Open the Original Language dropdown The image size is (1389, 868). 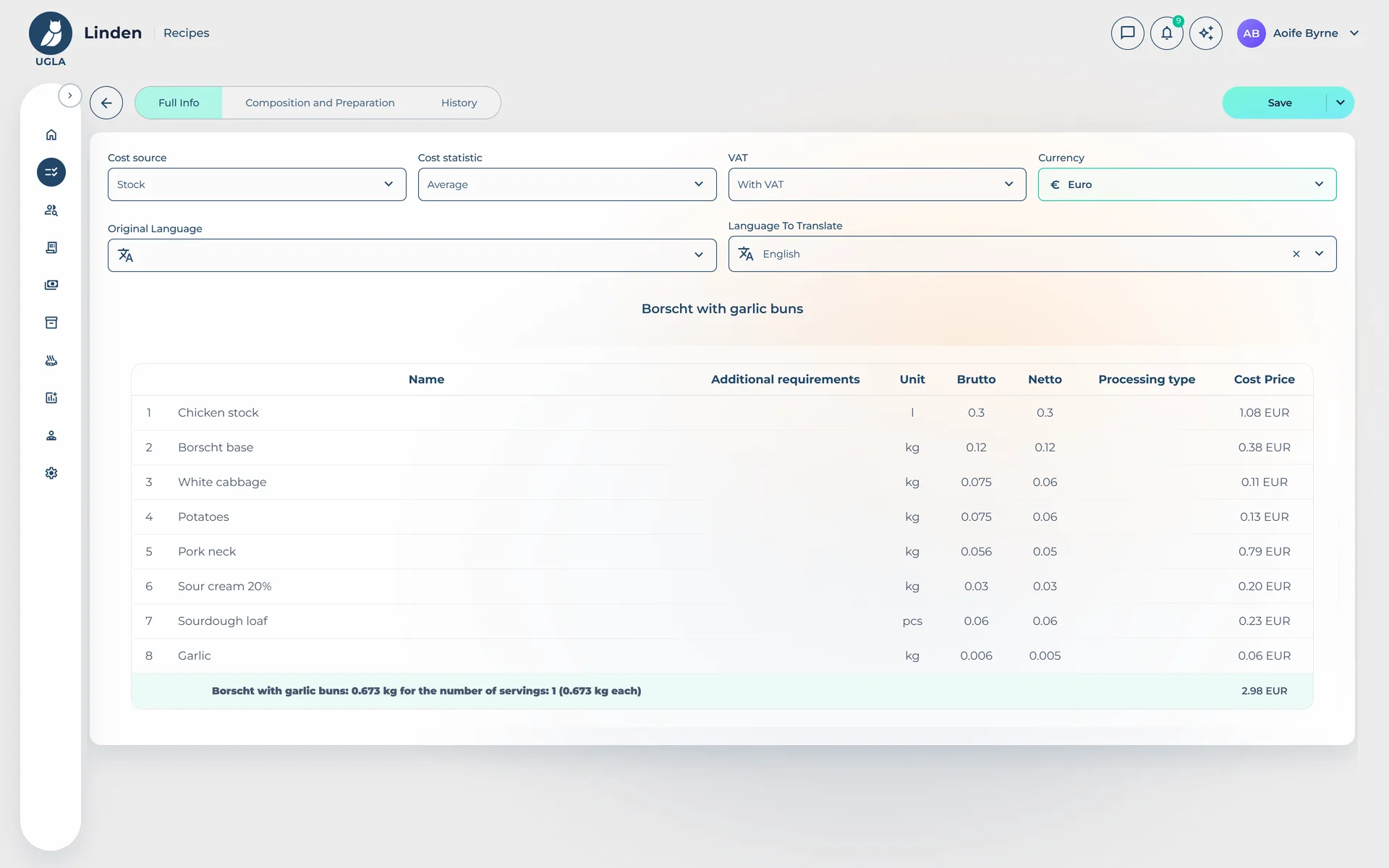click(412, 255)
